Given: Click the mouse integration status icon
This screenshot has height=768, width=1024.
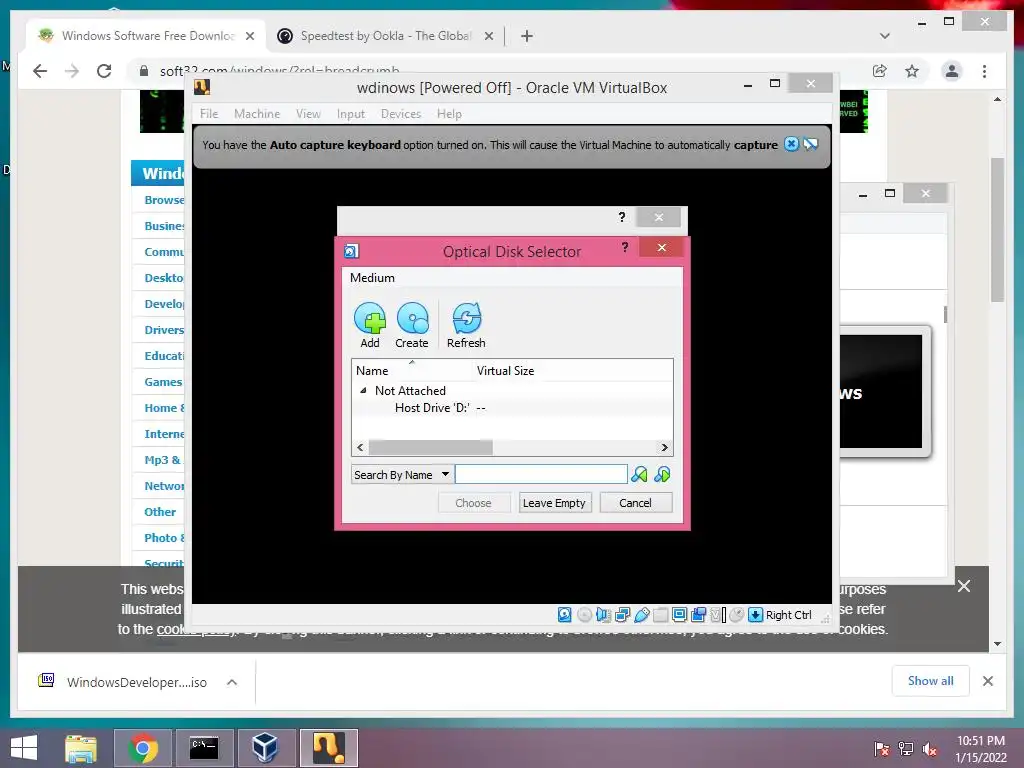Looking at the screenshot, I should click(x=737, y=615).
